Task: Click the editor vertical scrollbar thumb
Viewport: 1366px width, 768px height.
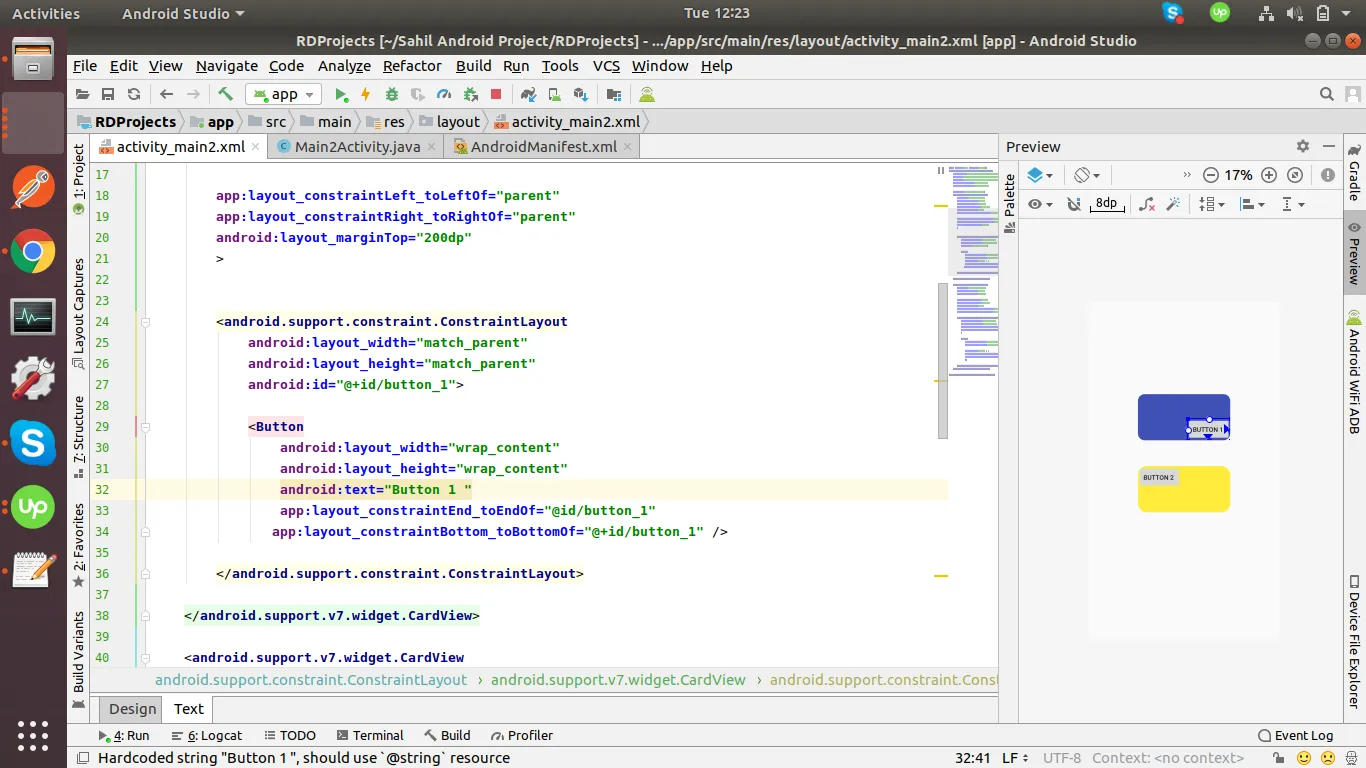Action: click(x=942, y=360)
